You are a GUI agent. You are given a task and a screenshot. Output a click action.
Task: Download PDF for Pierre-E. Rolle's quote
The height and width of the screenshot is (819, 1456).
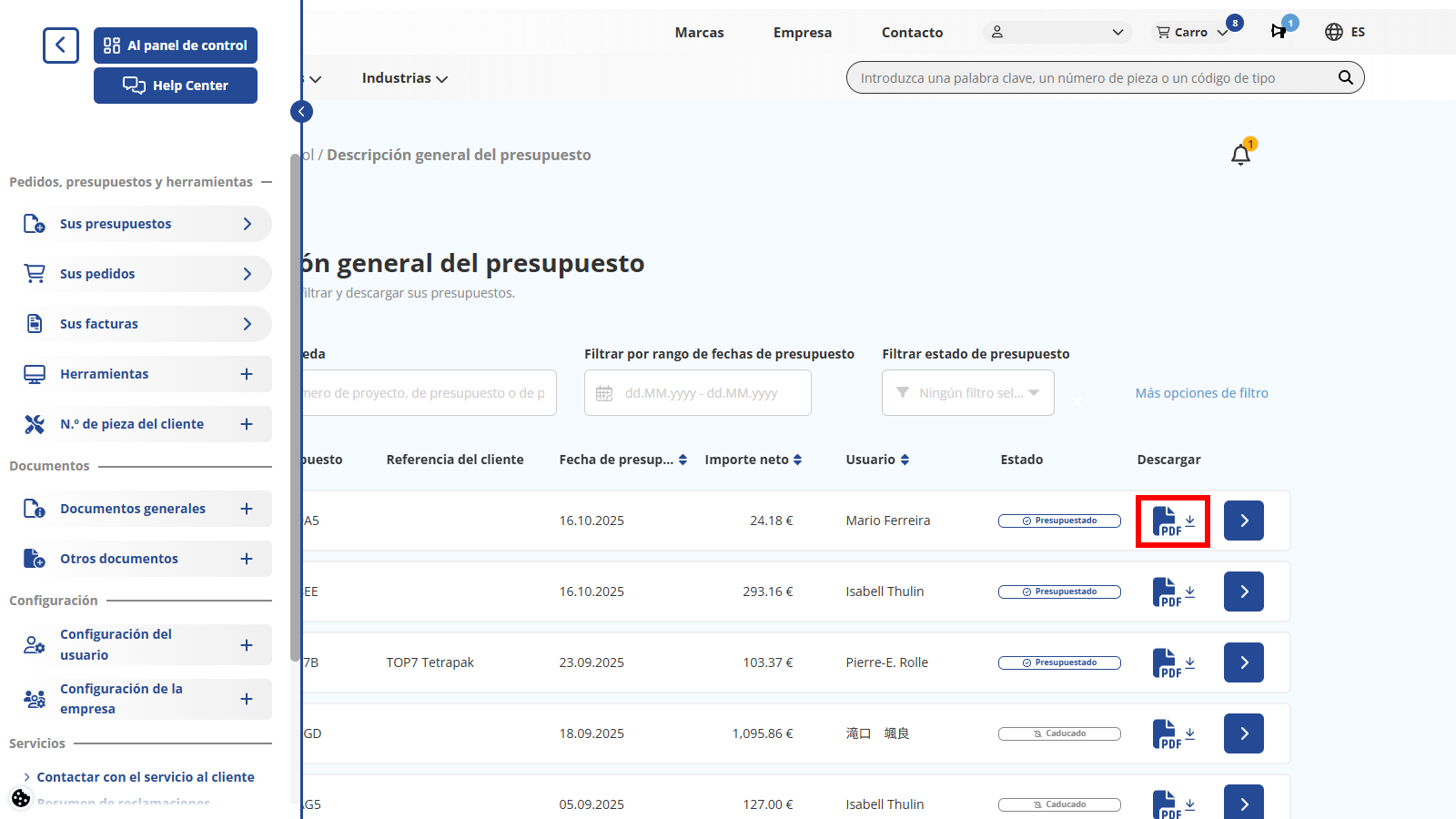[1172, 663]
